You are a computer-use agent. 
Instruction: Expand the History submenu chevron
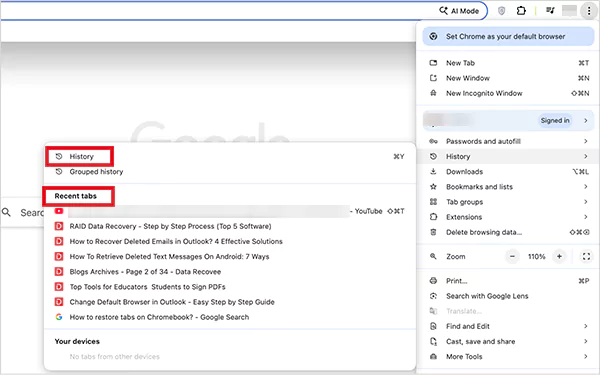pyautogui.click(x=586, y=157)
